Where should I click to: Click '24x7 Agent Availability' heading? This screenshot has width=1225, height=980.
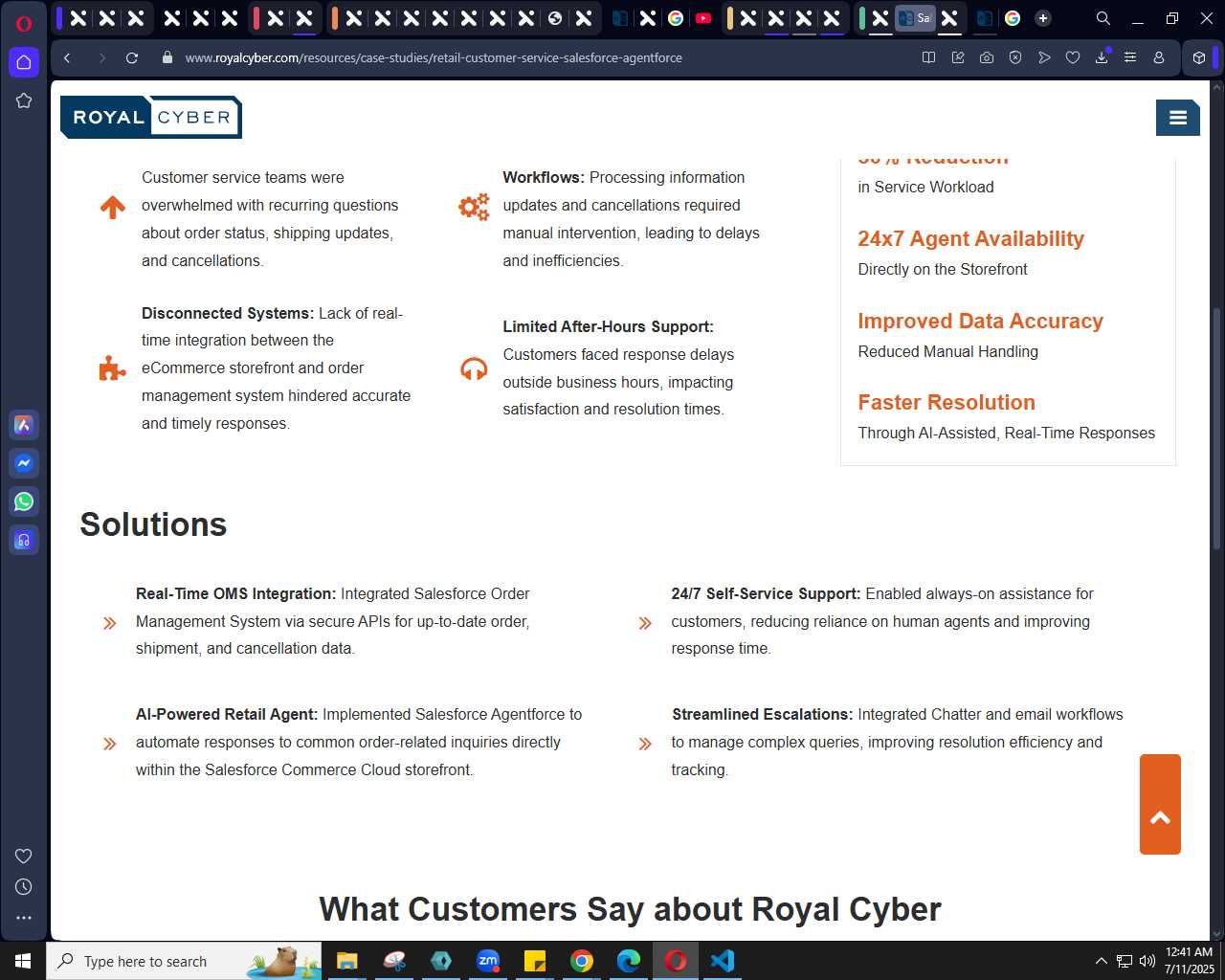(970, 239)
